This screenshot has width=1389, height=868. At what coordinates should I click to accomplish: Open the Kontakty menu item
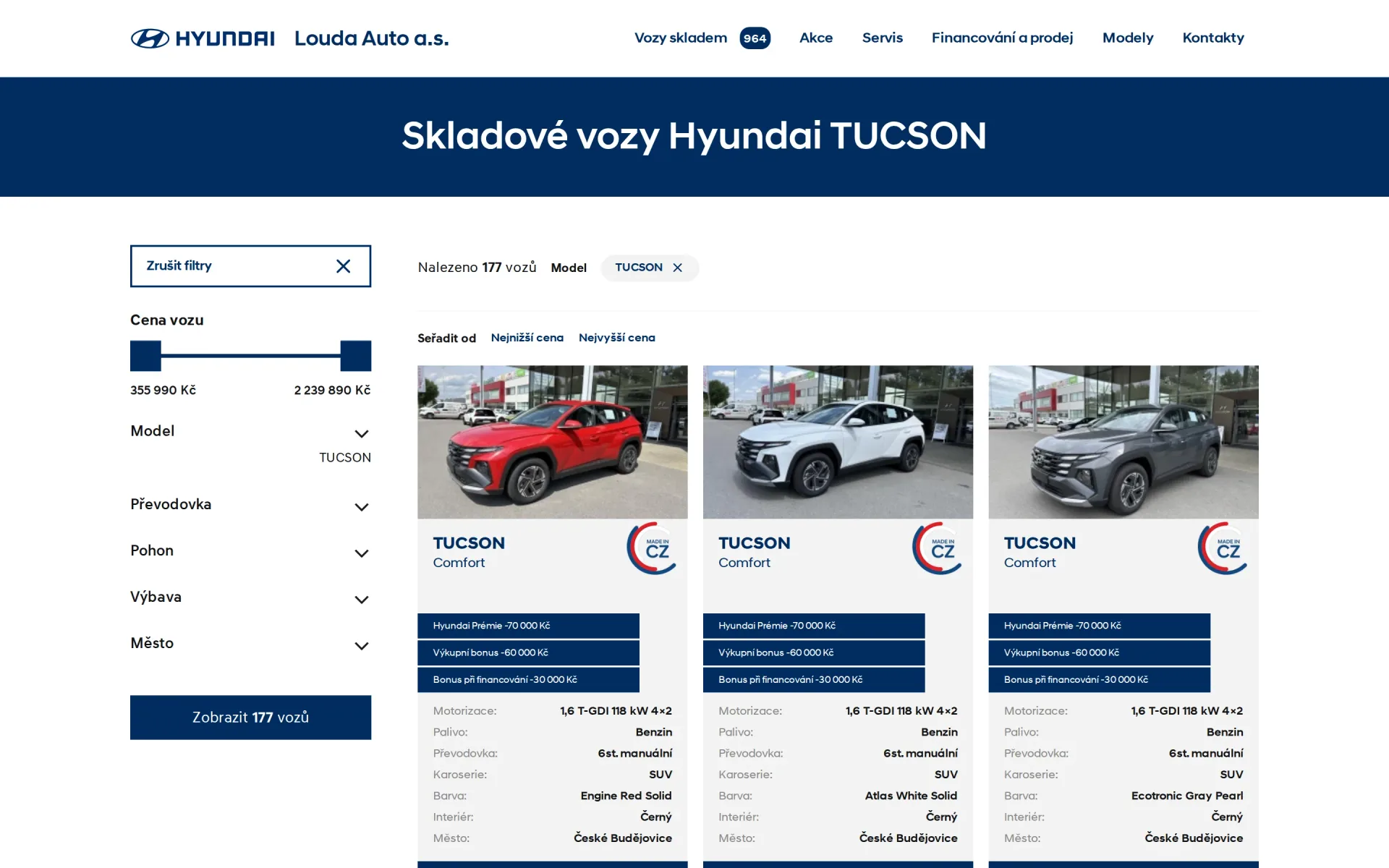coord(1213,38)
